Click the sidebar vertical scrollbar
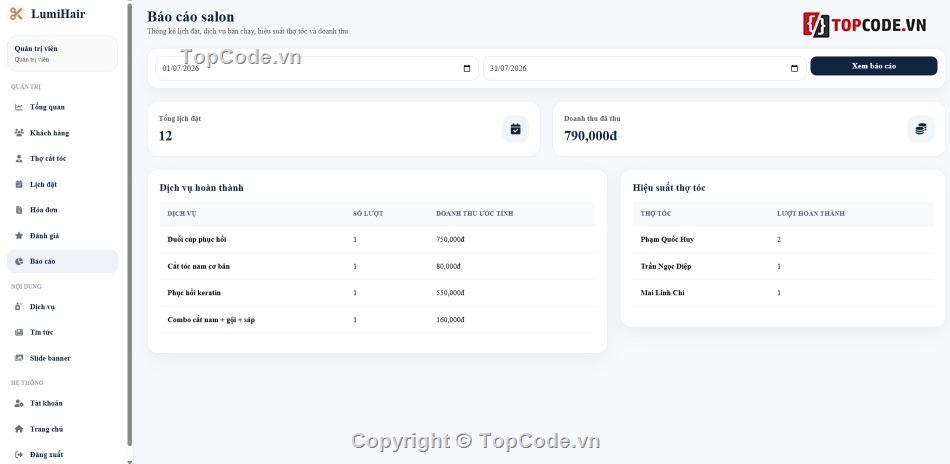The image size is (950, 464). [130, 224]
